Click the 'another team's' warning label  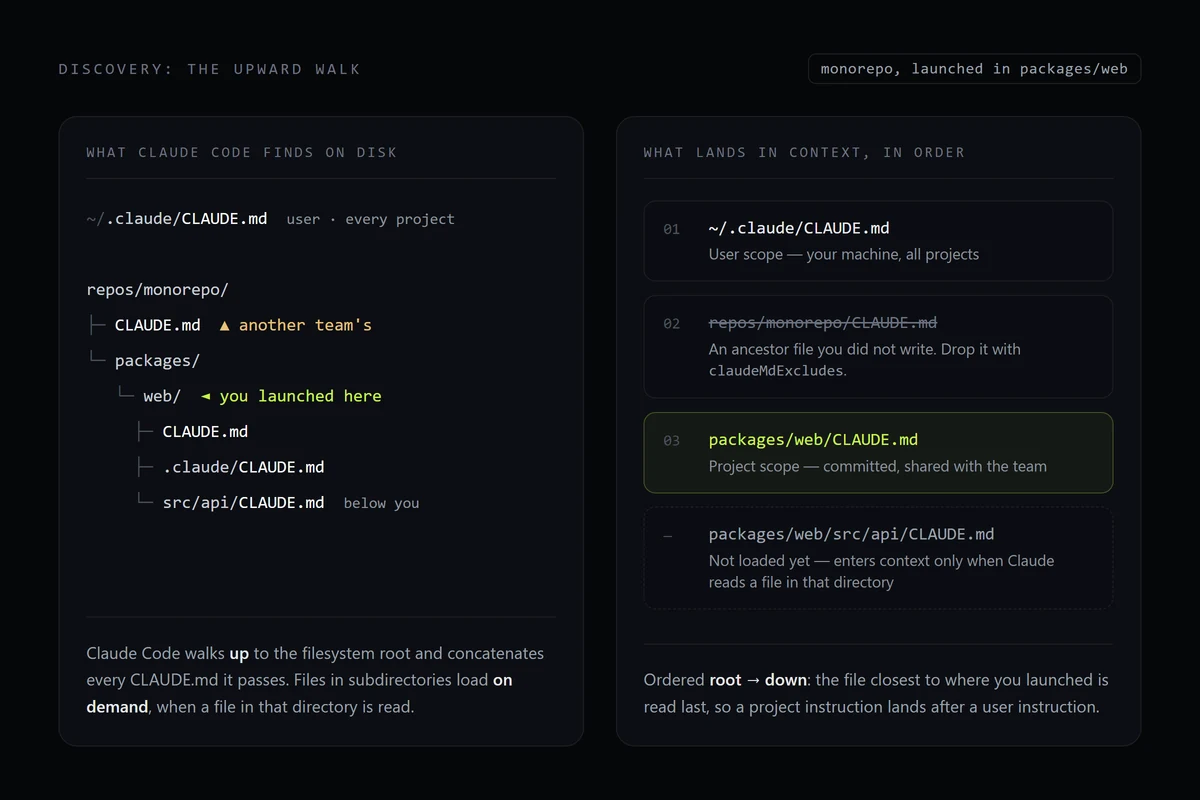coord(305,325)
